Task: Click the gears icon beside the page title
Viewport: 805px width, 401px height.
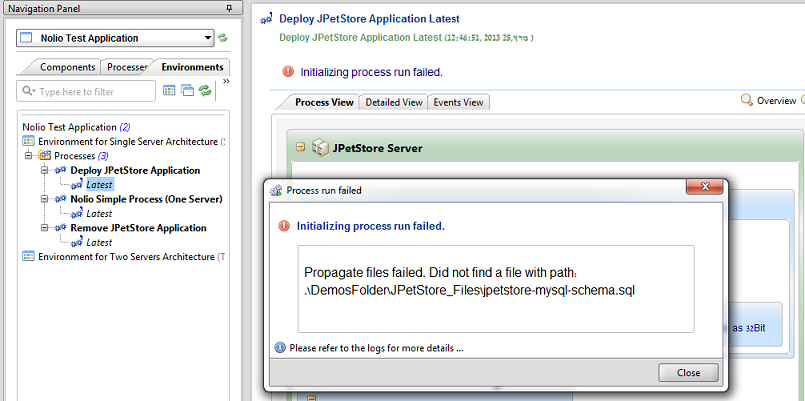Action: (x=266, y=20)
